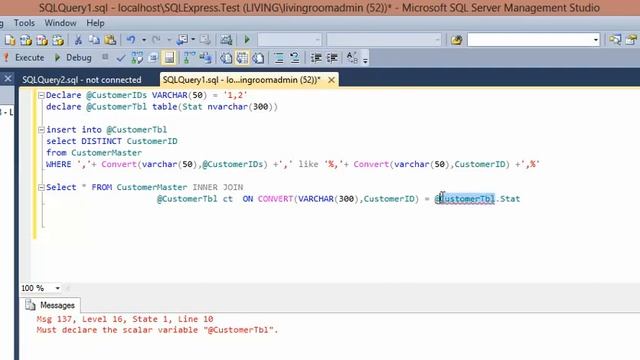
Task: Click the Paste clipboard icon
Action: click(x=110, y=40)
